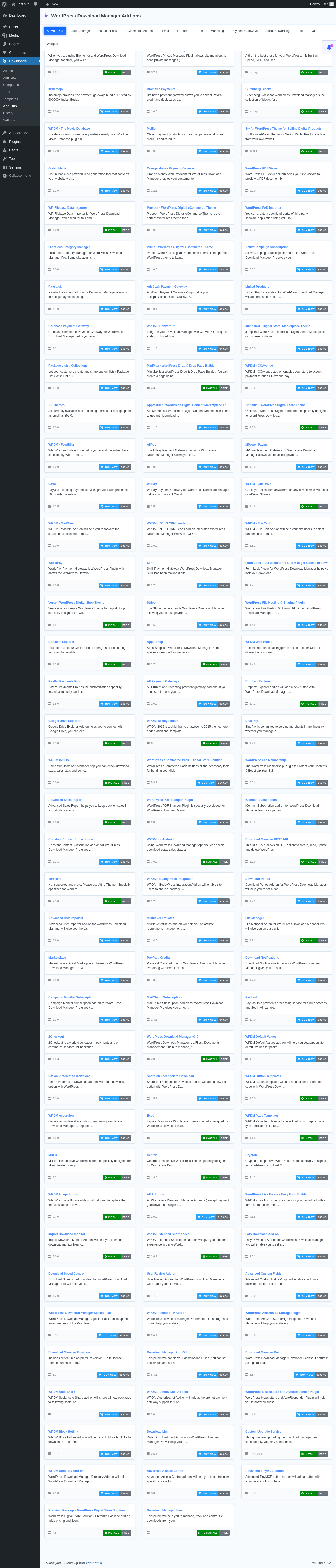Open All Files under Downloads
The height and width of the screenshot is (1568, 336).
tap(9, 71)
